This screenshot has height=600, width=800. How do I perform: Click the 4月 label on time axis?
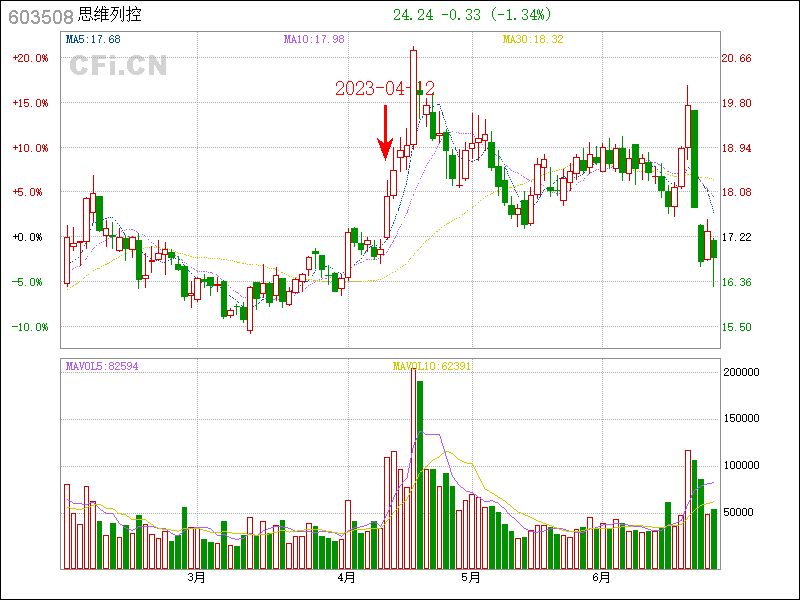tap(347, 578)
